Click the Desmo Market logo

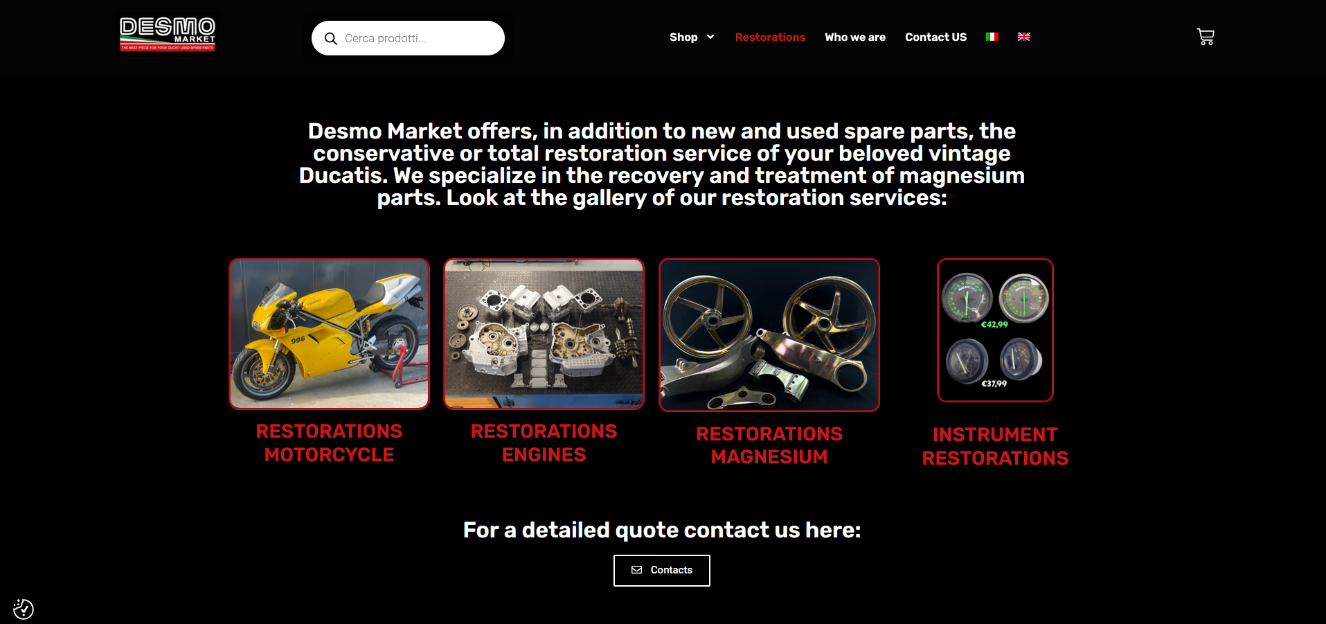[x=168, y=34]
